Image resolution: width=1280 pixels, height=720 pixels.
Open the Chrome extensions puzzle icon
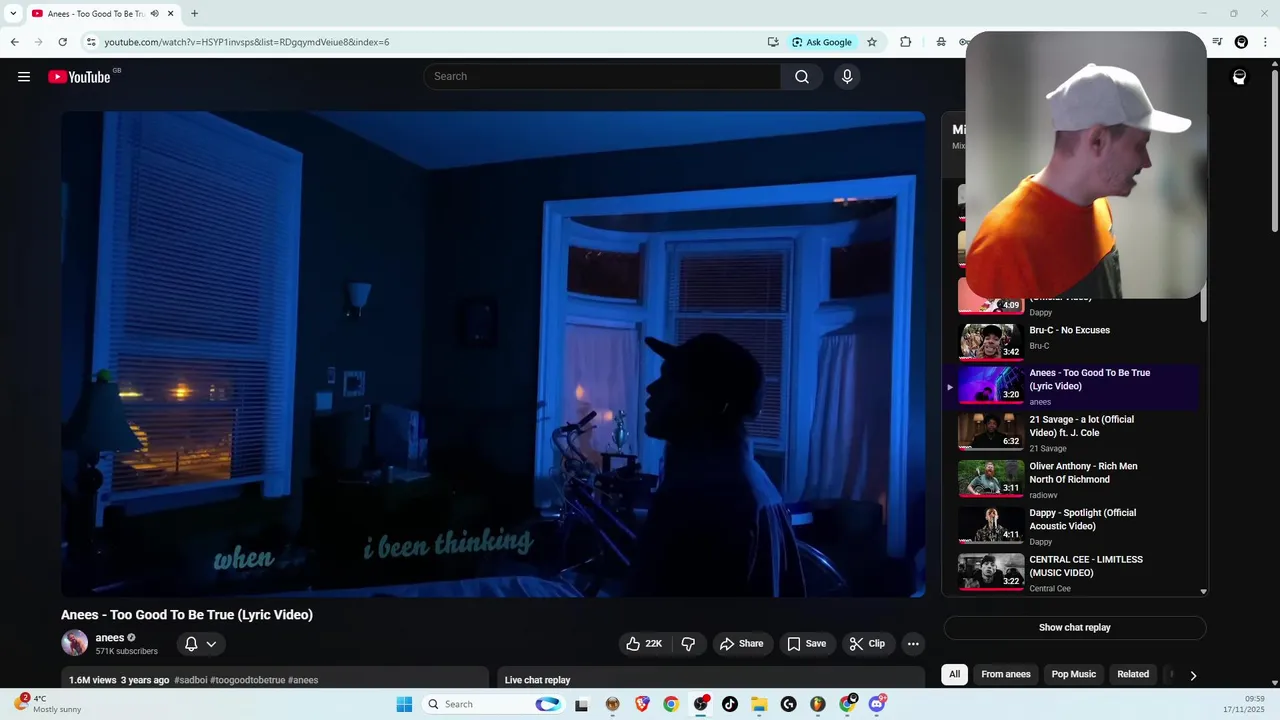click(x=906, y=42)
